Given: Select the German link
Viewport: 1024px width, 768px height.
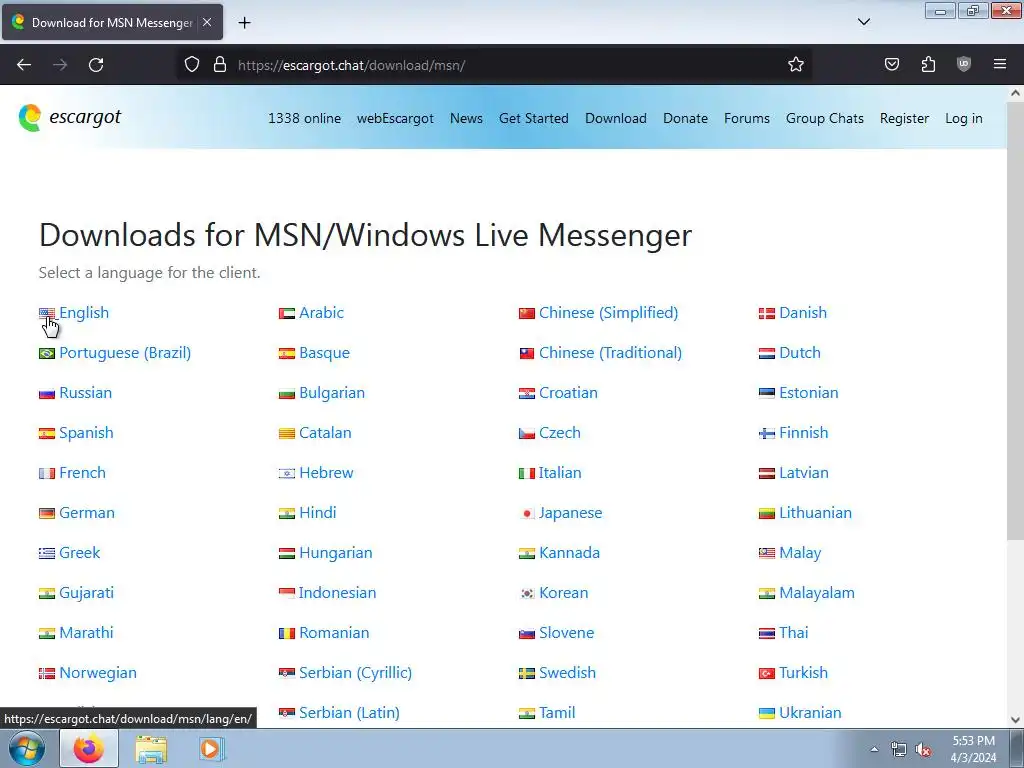Looking at the screenshot, I should click(87, 513).
